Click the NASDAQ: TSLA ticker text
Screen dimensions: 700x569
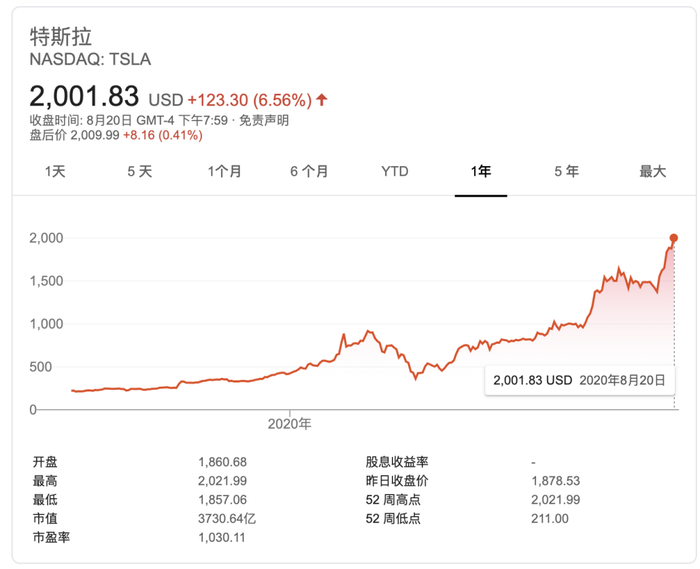pyautogui.click(x=90, y=59)
